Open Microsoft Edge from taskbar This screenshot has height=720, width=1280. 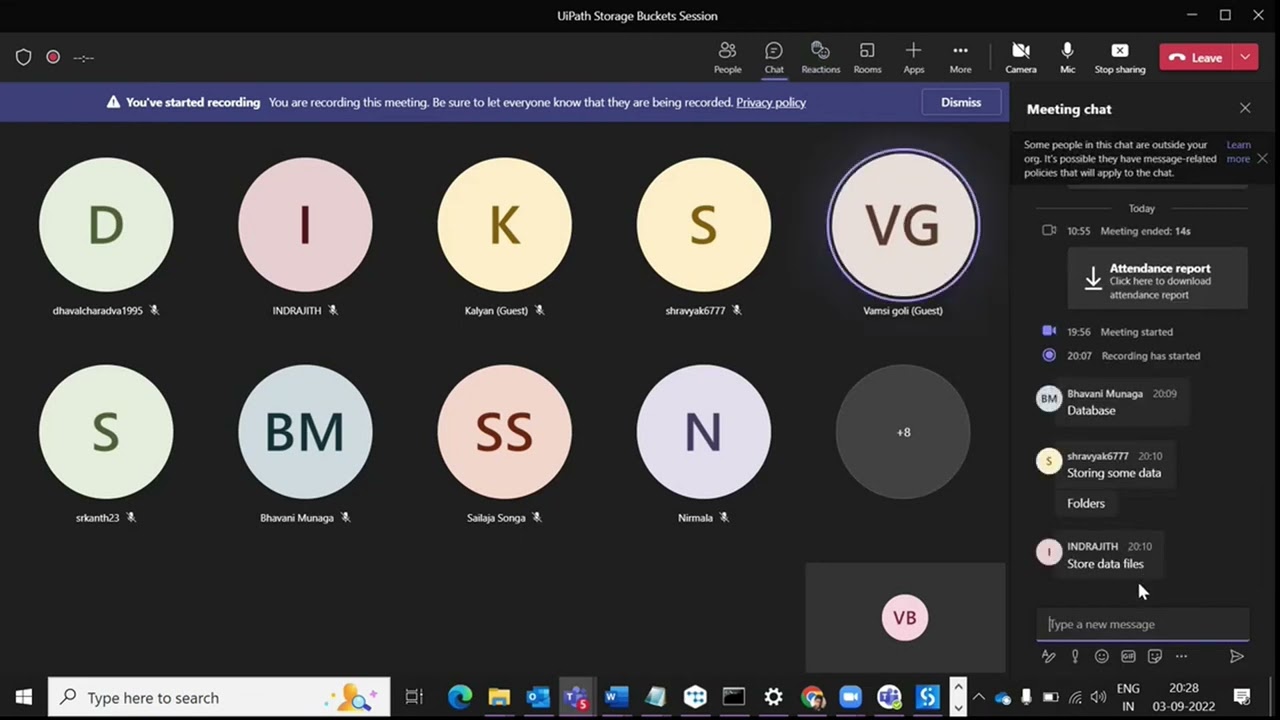pyautogui.click(x=460, y=697)
